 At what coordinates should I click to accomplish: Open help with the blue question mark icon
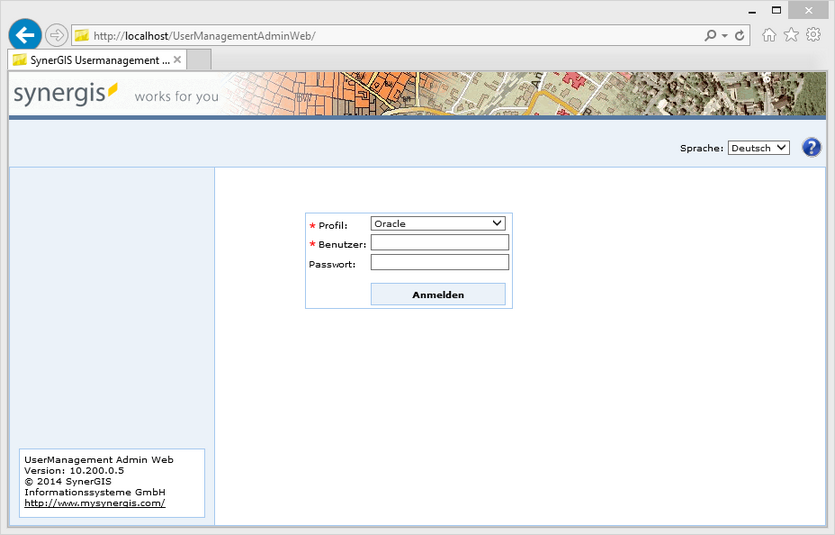click(x=812, y=147)
